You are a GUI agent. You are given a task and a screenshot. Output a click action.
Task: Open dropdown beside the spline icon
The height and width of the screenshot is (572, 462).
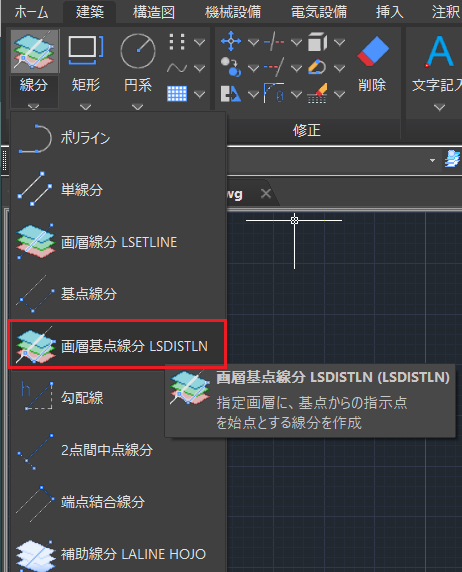pyautogui.click(x=199, y=68)
